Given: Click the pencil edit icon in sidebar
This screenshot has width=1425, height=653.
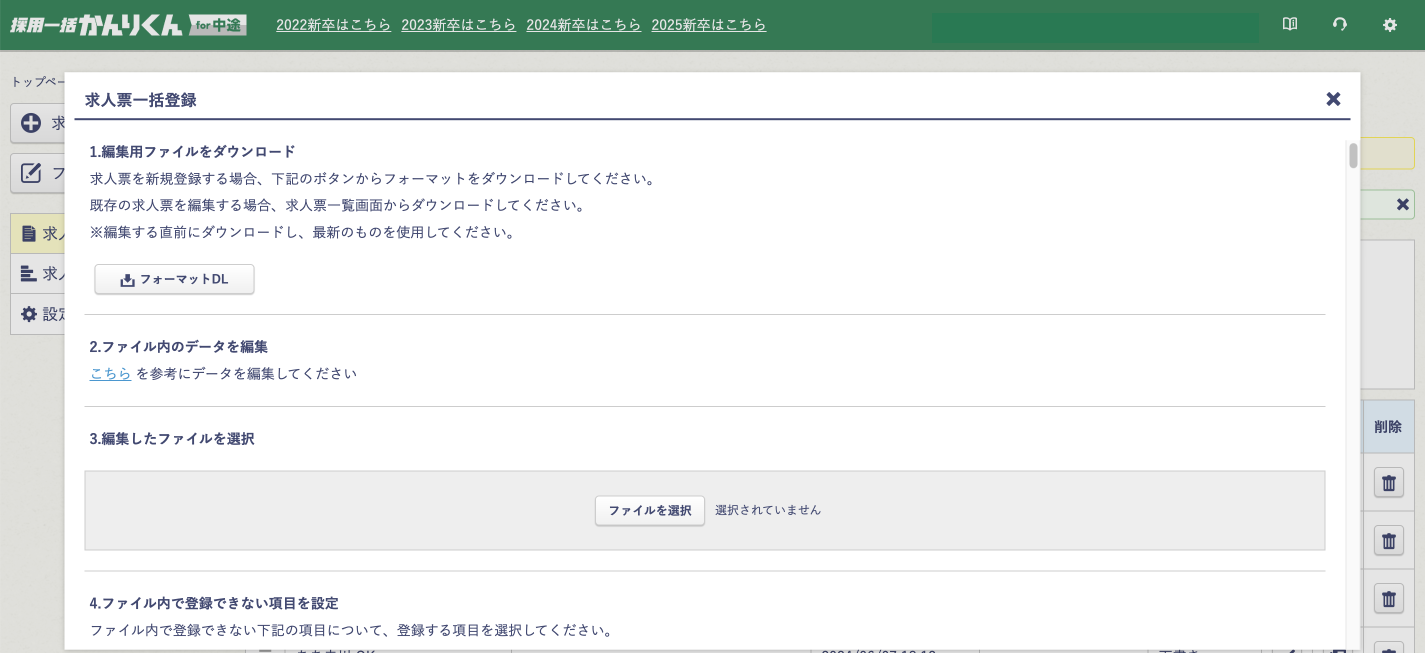Looking at the screenshot, I should (x=31, y=173).
